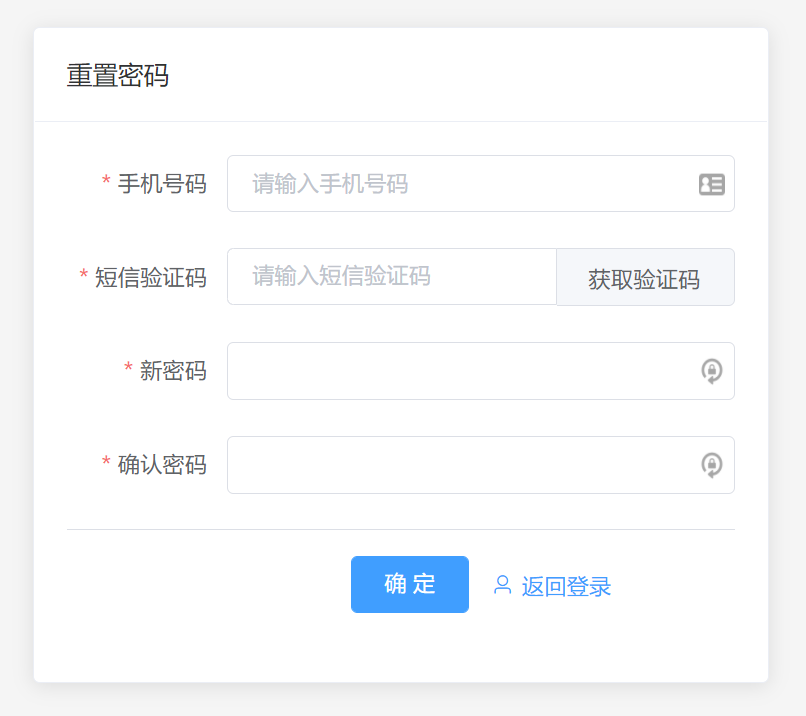
Task: Click the red asterisk beside 确认密码
Action: pos(106,463)
